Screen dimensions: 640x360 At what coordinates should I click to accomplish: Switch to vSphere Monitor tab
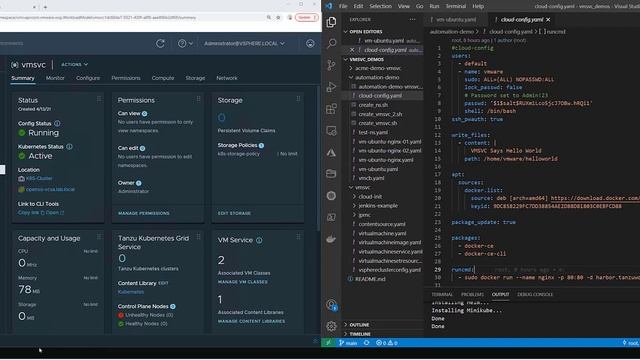coord(55,78)
